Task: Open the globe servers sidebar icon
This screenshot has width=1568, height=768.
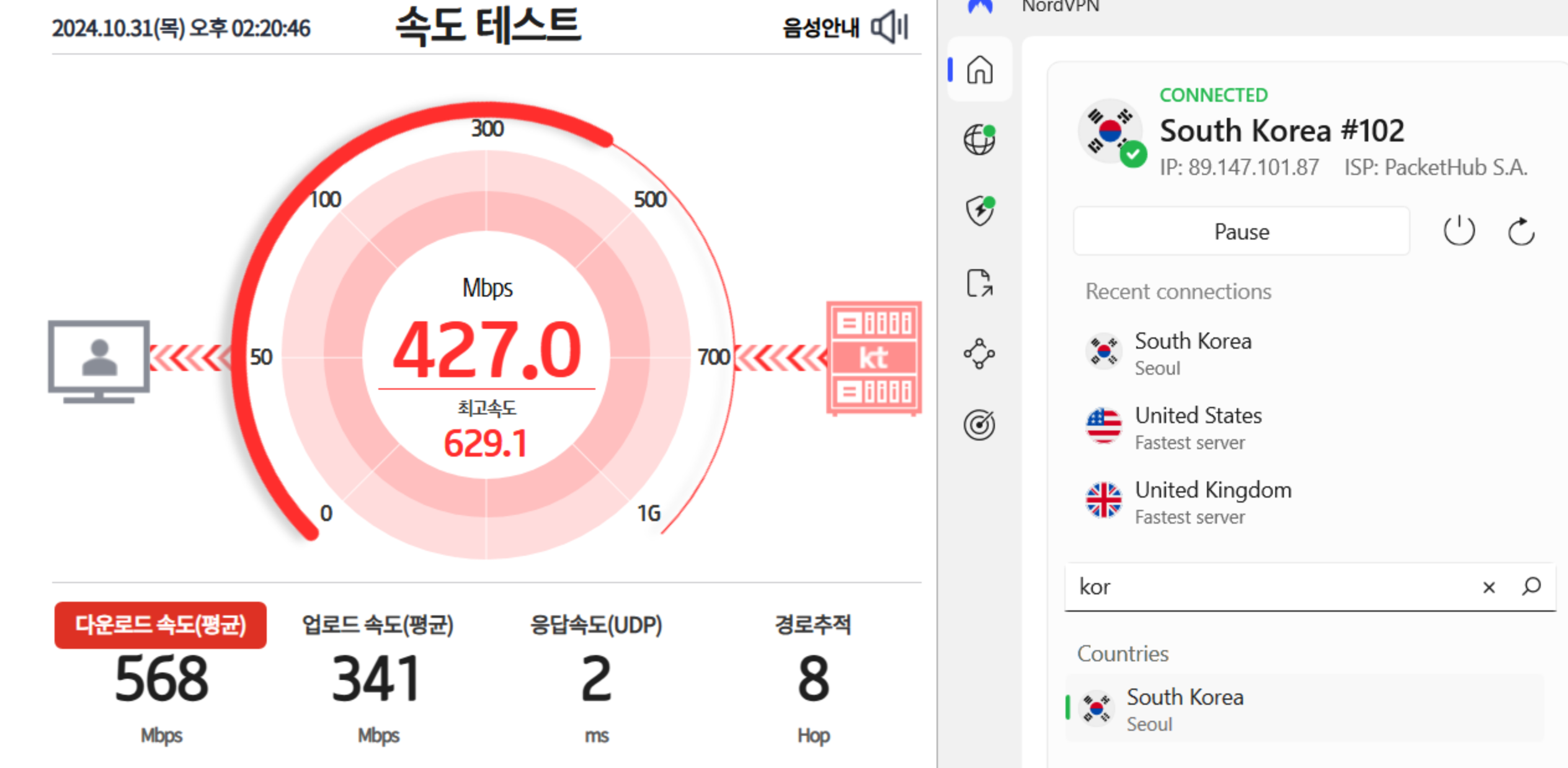Action: [x=979, y=140]
